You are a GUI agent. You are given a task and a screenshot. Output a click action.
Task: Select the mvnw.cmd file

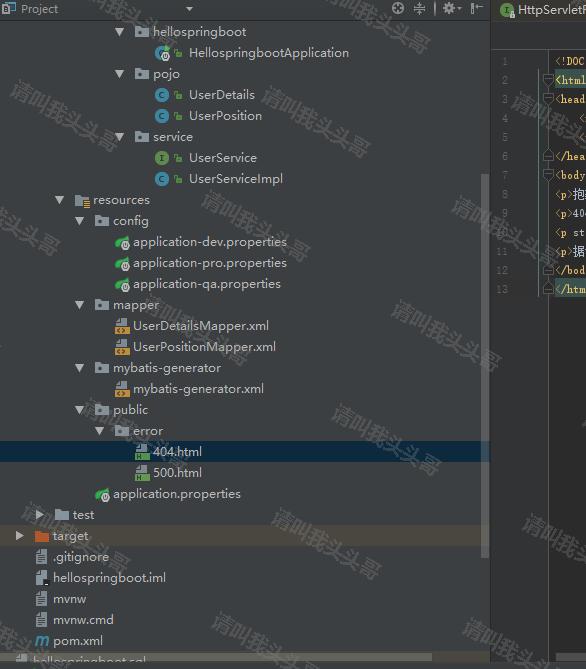83,620
